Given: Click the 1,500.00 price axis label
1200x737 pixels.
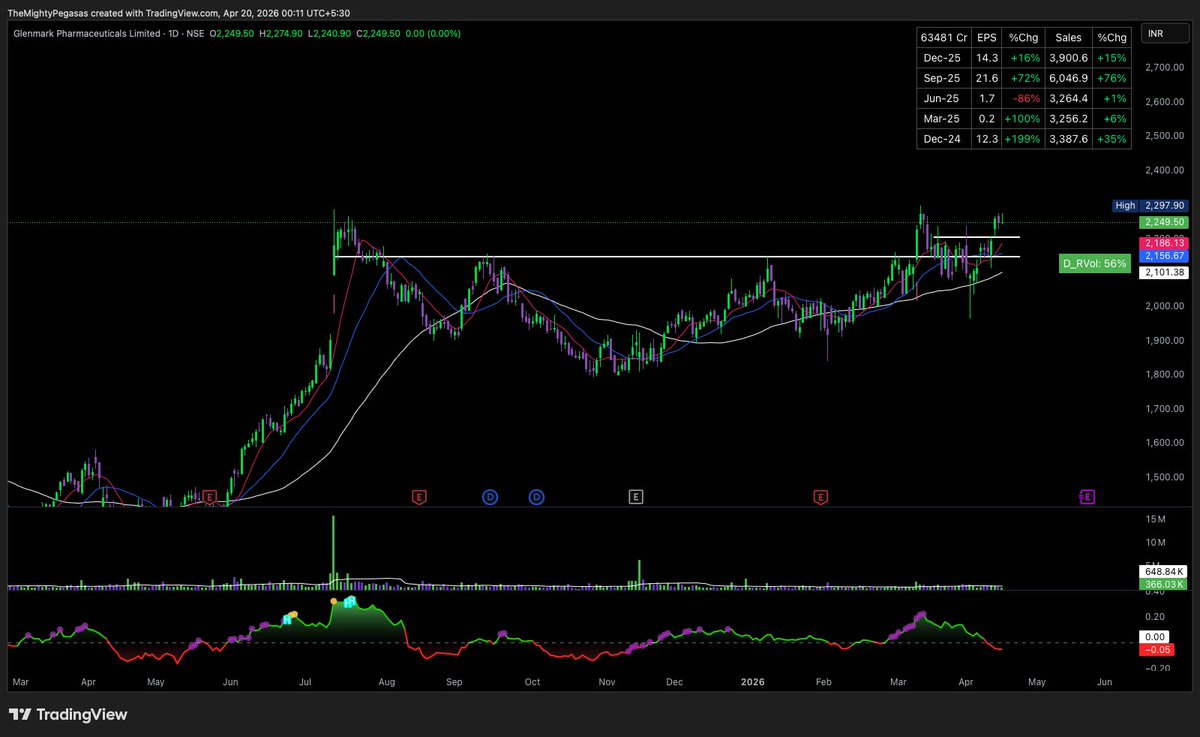Looking at the screenshot, I should point(1163,476).
